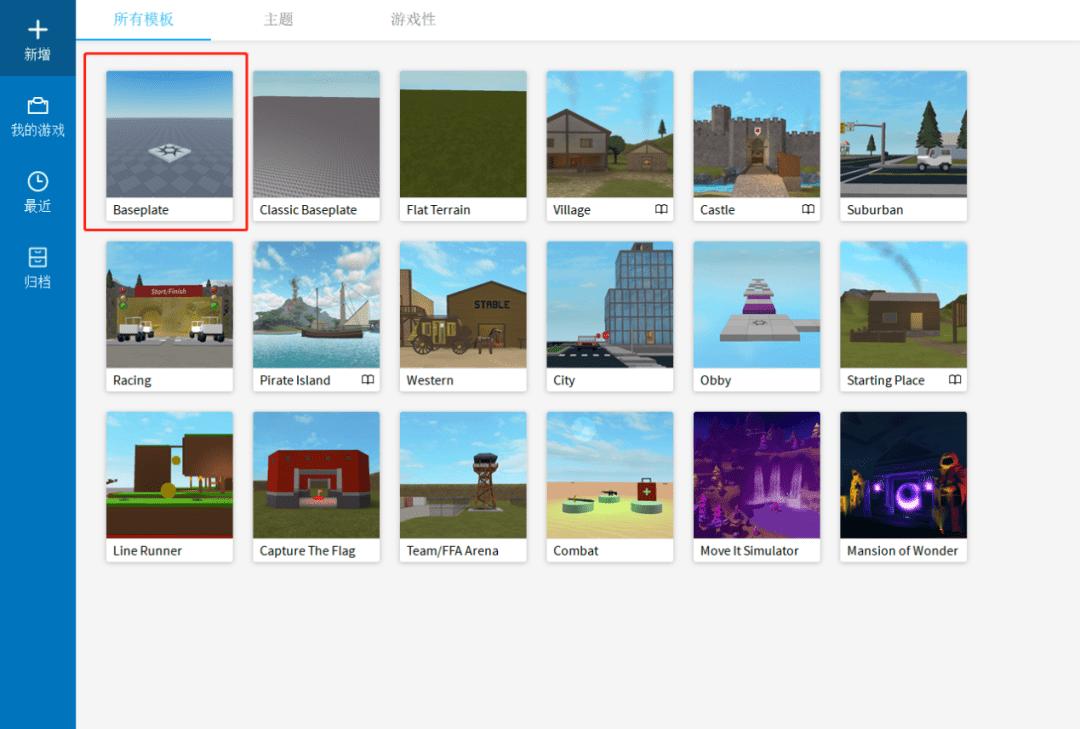The width and height of the screenshot is (1080, 729).
Task: Select the Baseplate template thumbnail
Action: [169, 135]
